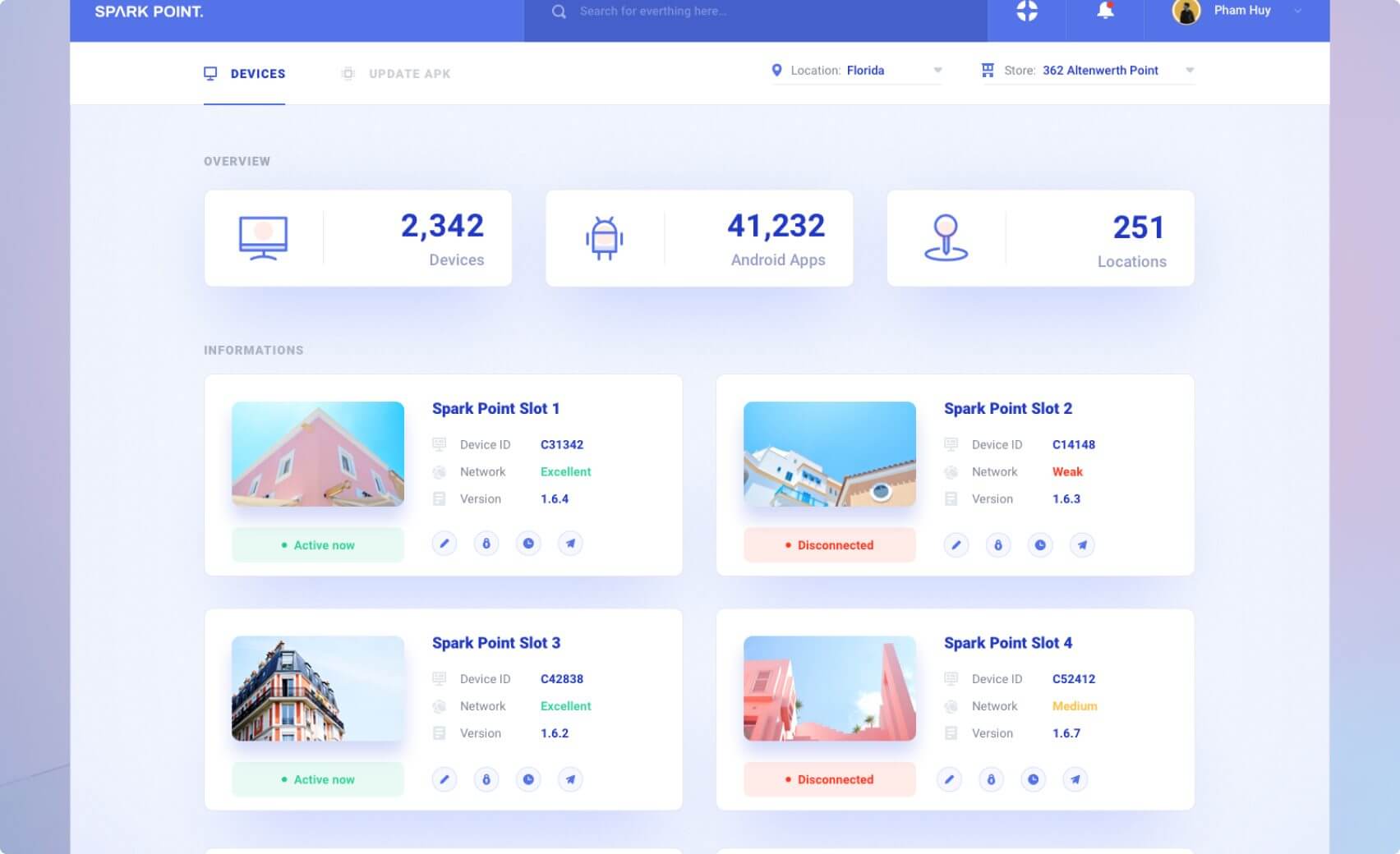Switch to the UPDATE APK tab

tap(394, 73)
